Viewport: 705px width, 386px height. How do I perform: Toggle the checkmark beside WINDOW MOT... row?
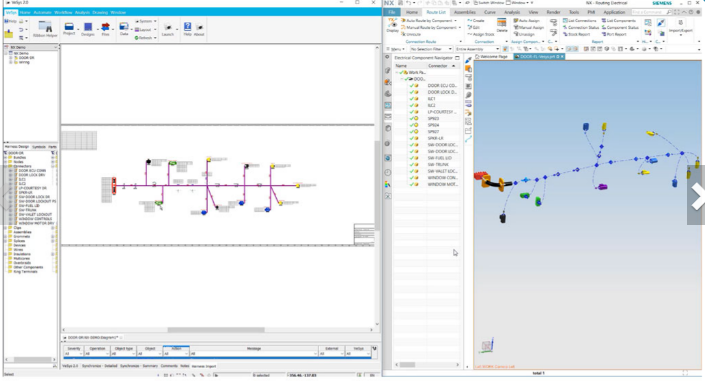[411, 184]
